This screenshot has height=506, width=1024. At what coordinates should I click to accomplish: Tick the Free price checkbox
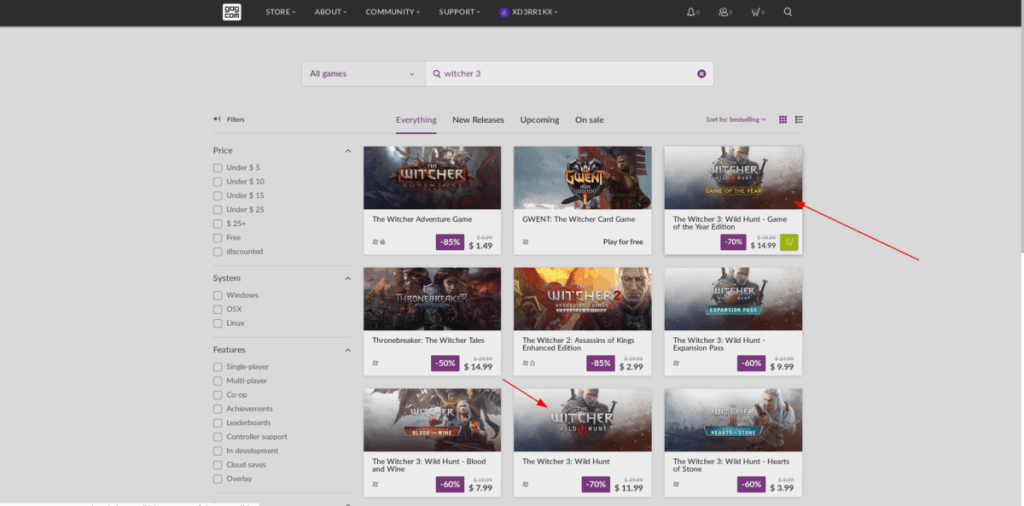(217, 238)
